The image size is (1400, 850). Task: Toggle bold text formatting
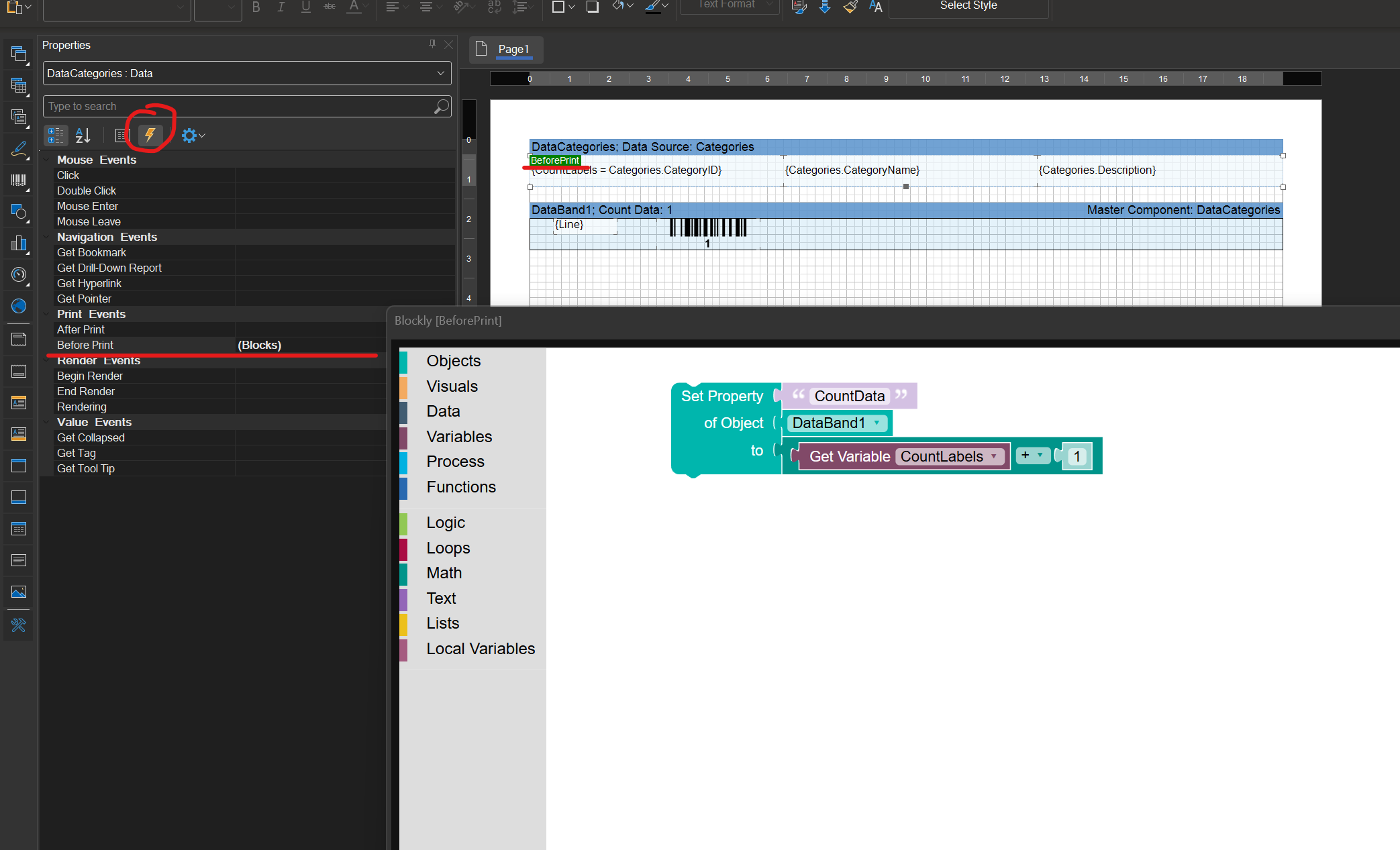[255, 6]
